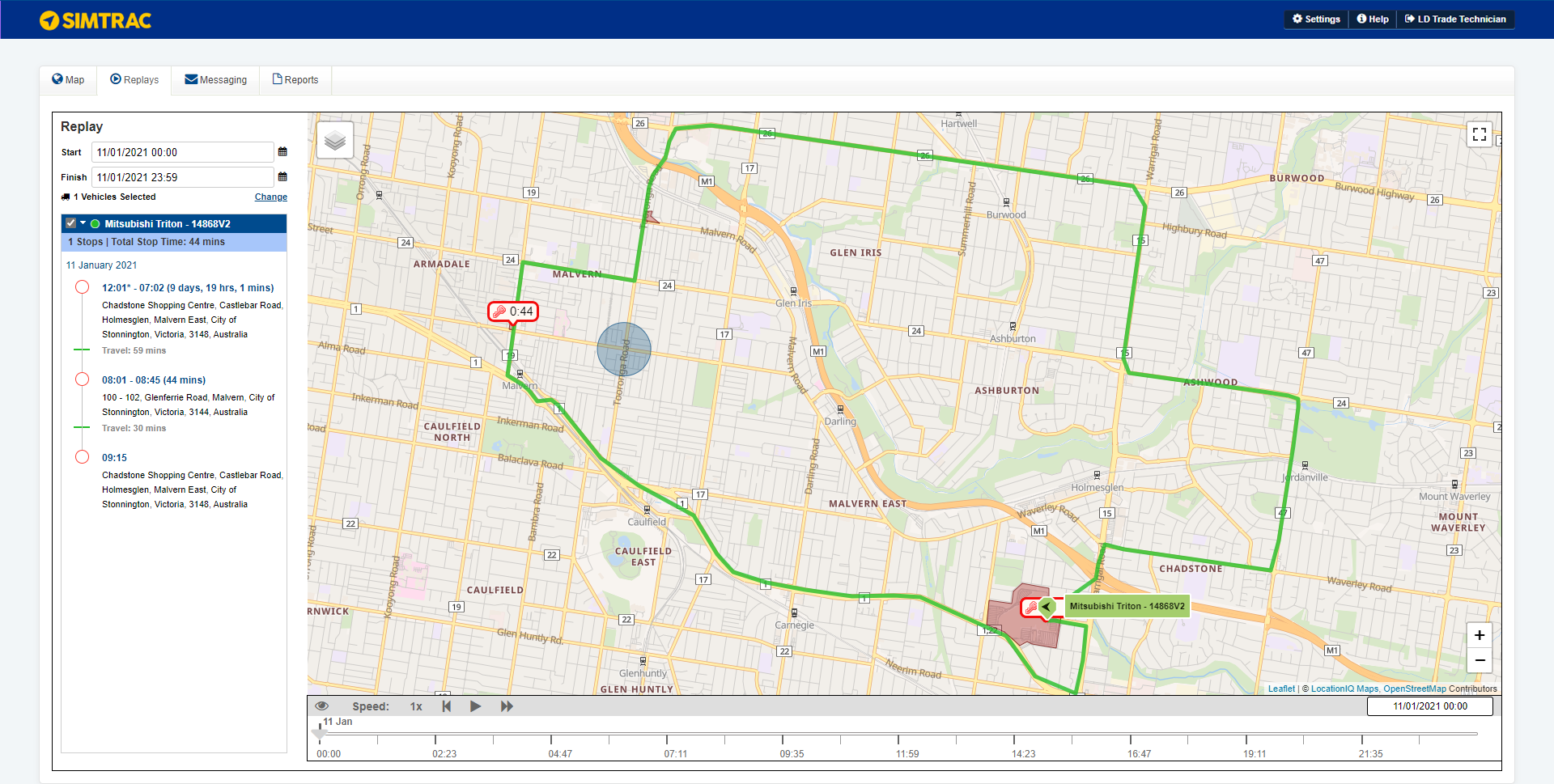
Task: Click the red circle marker for 09:15 stop
Action: (82, 456)
